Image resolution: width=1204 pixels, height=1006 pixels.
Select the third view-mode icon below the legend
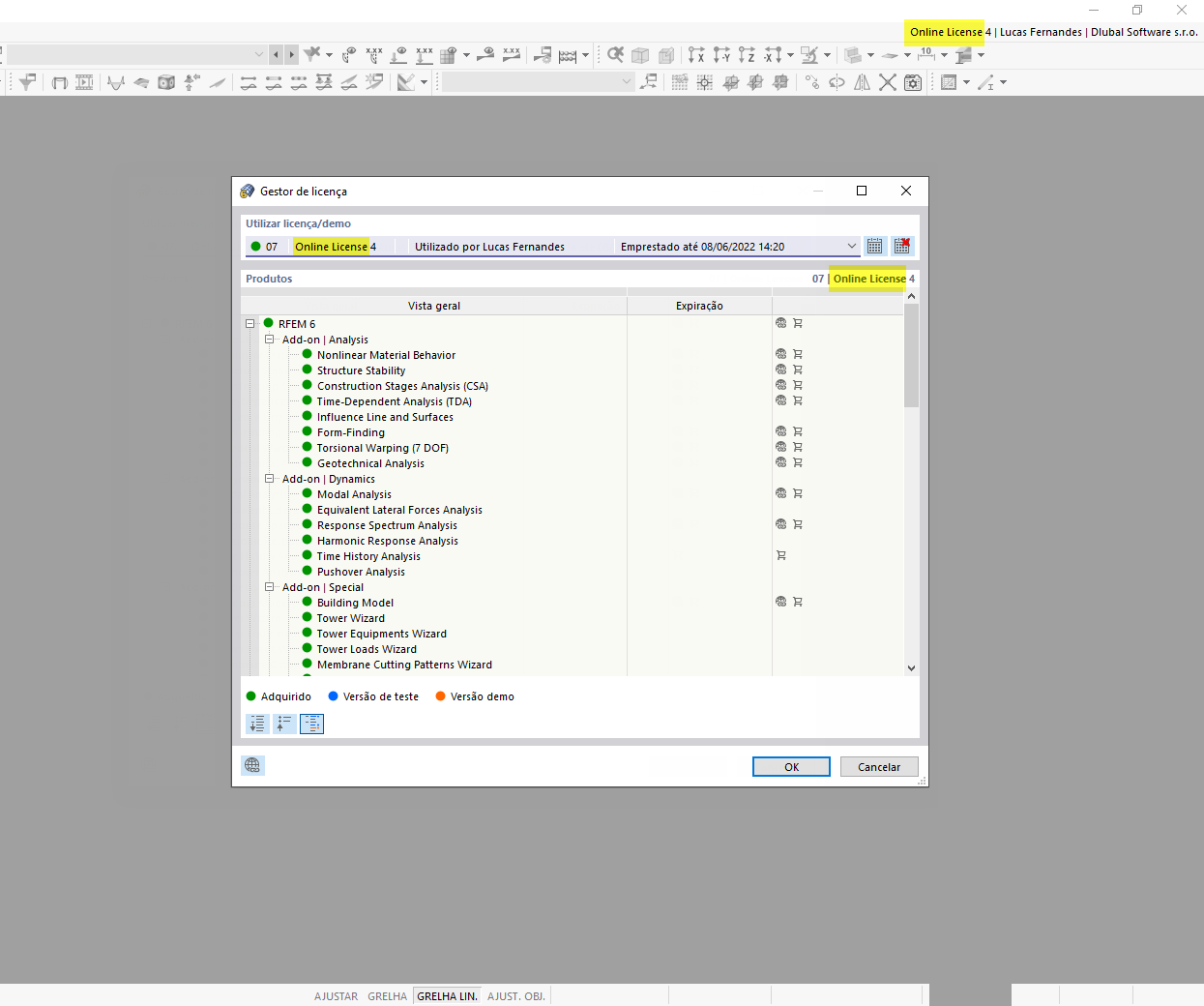point(311,723)
